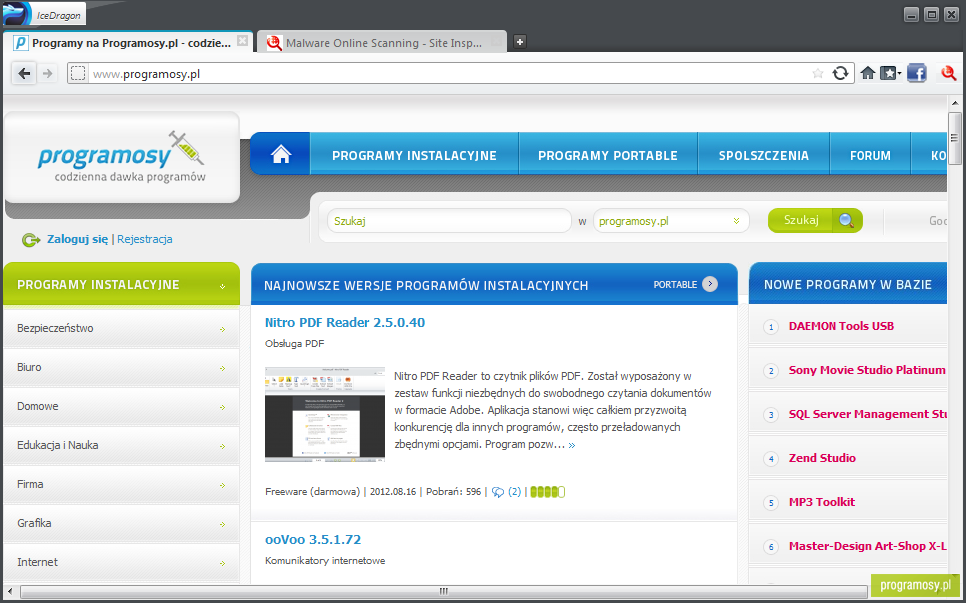This screenshot has height=603, width=966.
Task: Close the Programy na Programosy.pl tab
Action: (243, 41)
